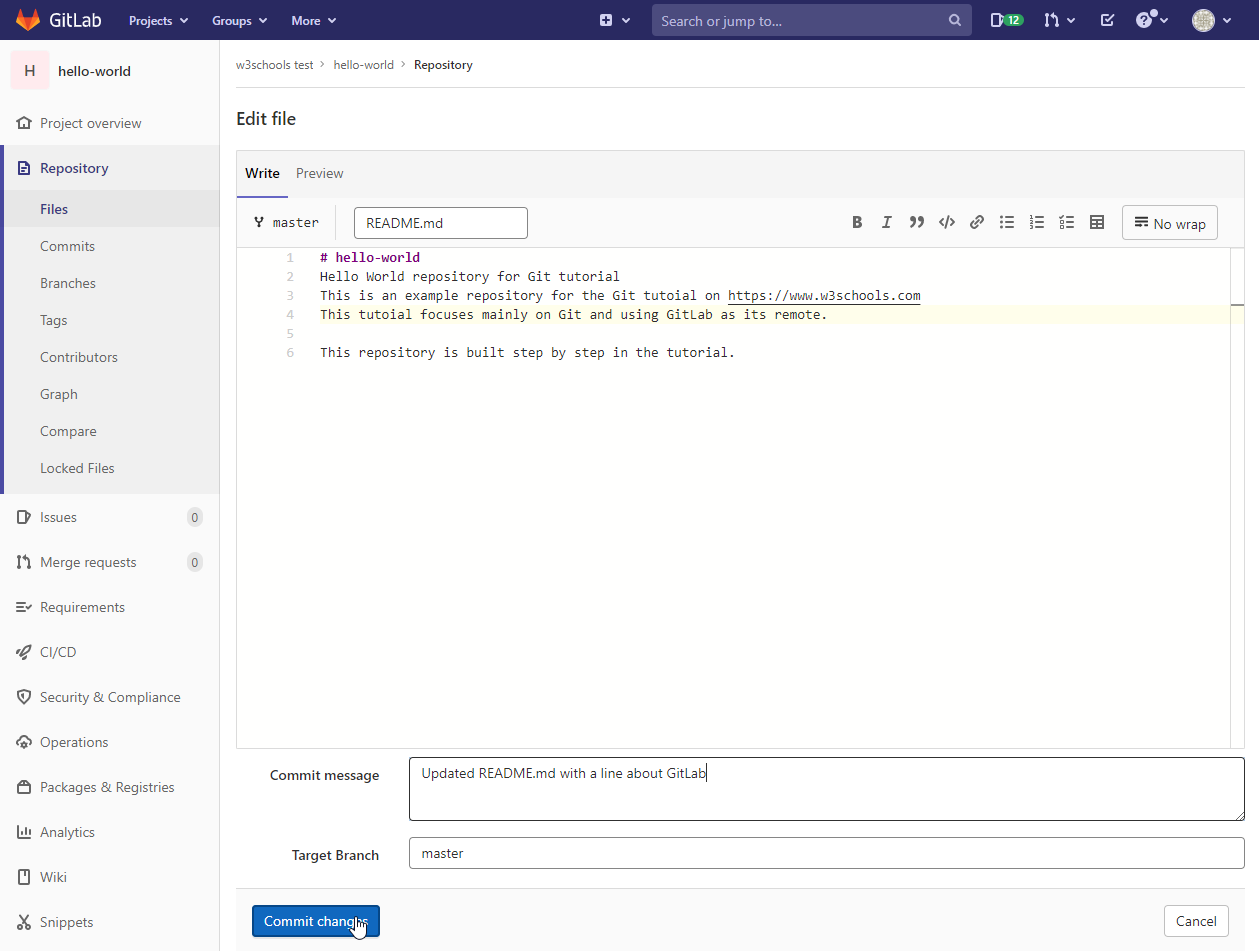The height and width of the screenshot is (951, 1259).
Task: Switch to the Preview tab
Action: point(319,173)
